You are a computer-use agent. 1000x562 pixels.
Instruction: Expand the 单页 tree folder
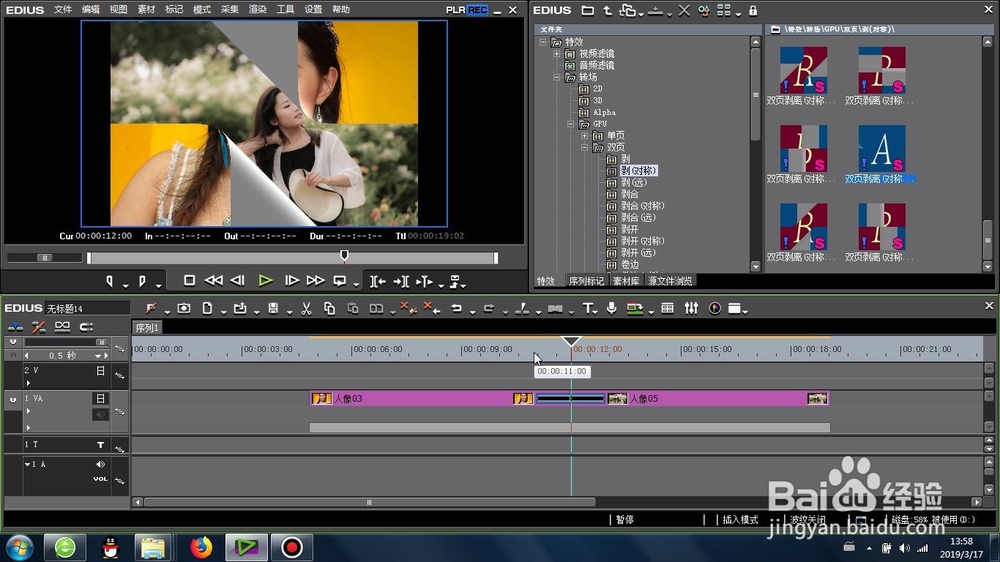pyautogui.click(x=584, y=135)
